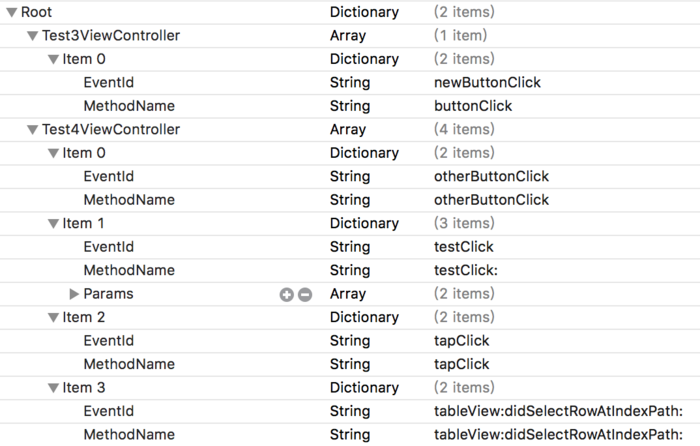Click the (3 items) count on Item 1

464,223
